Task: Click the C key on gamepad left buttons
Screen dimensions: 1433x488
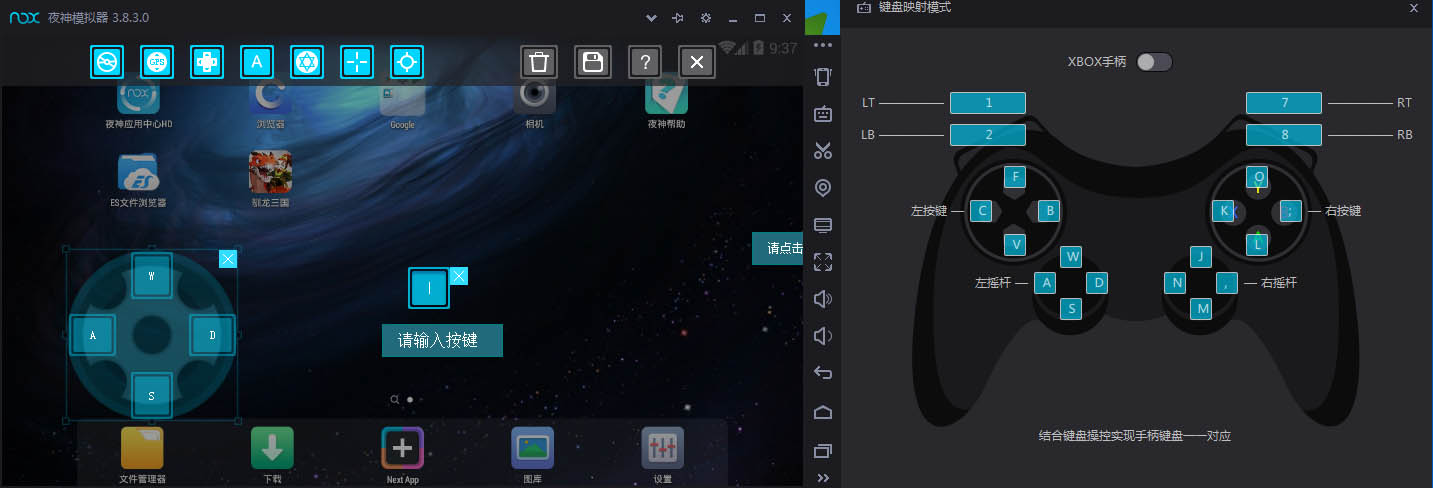Action: 983,211
